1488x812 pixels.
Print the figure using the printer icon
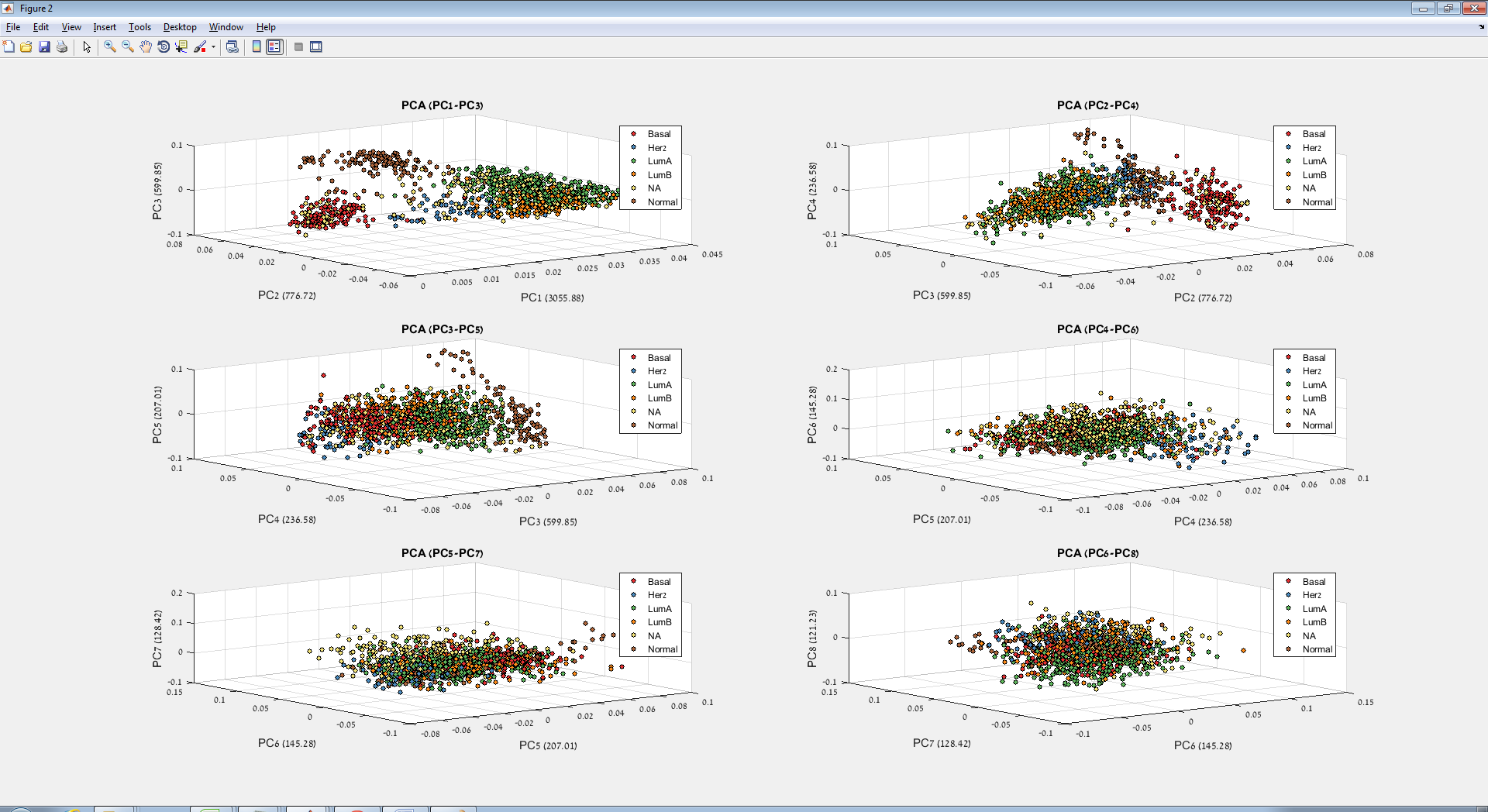62,47
